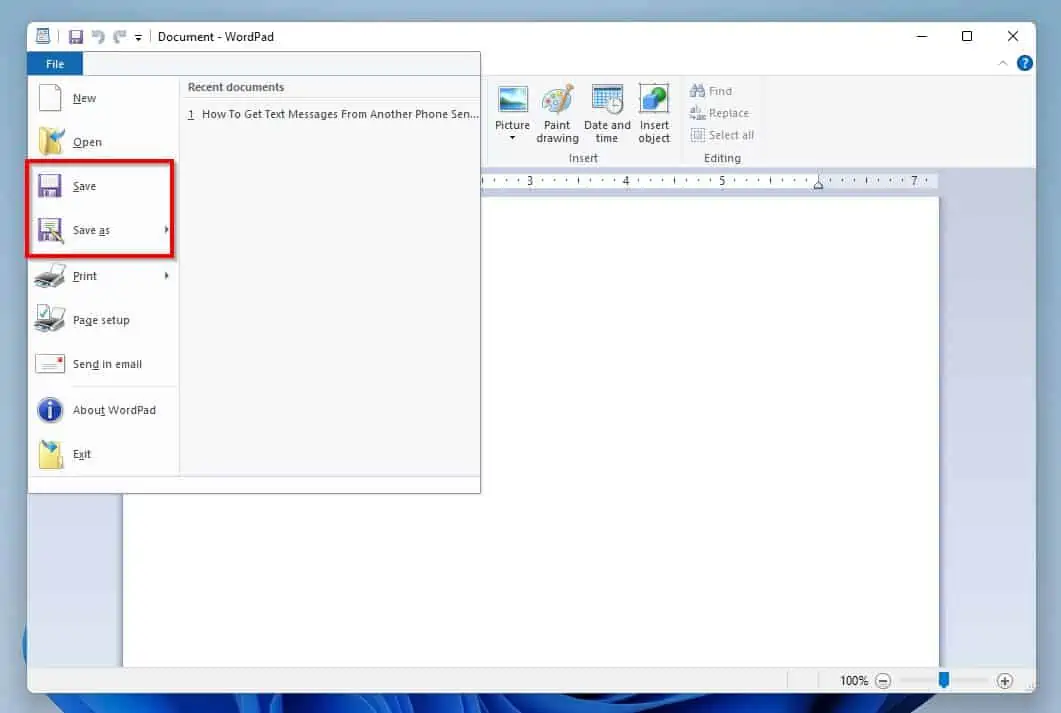
Task: Click Exit in the File menu
Action: pos(103,454)
